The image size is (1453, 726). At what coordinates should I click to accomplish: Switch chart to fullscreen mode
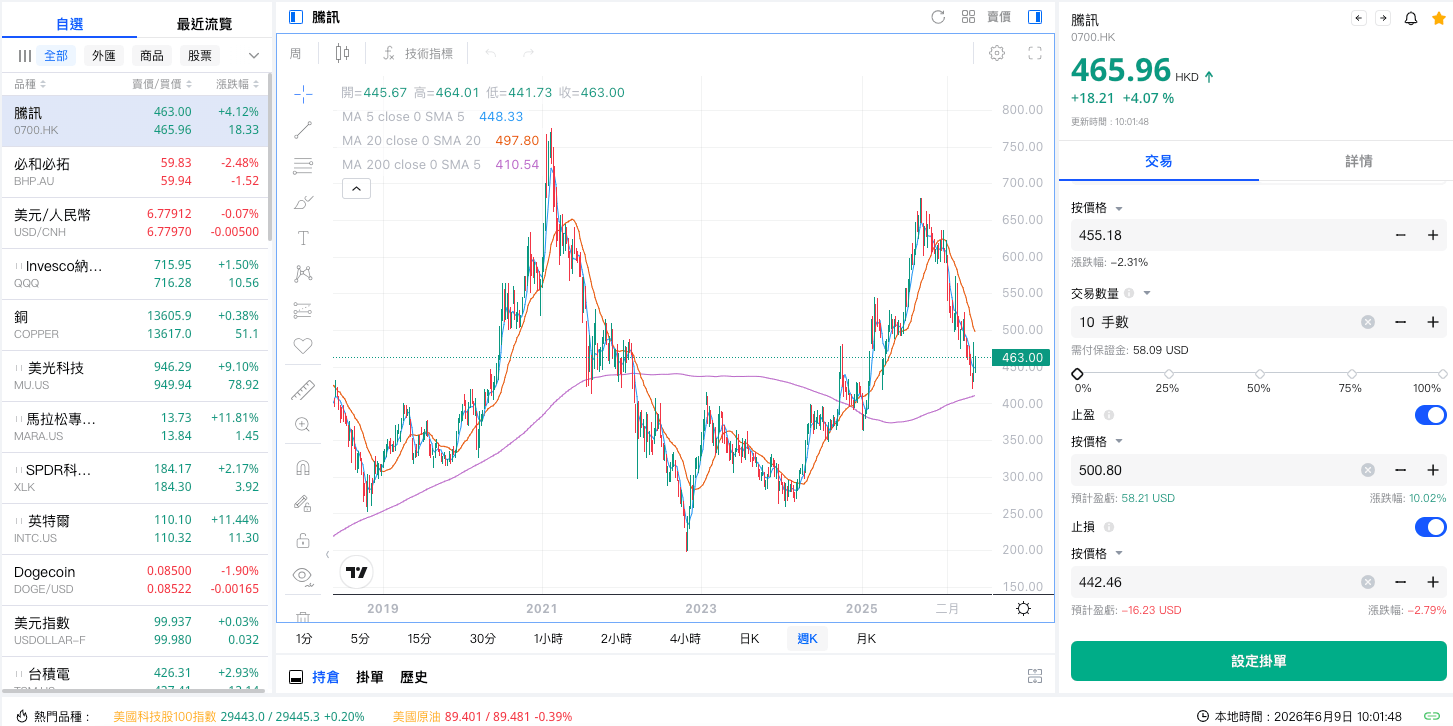click(x=1035, y=53)
